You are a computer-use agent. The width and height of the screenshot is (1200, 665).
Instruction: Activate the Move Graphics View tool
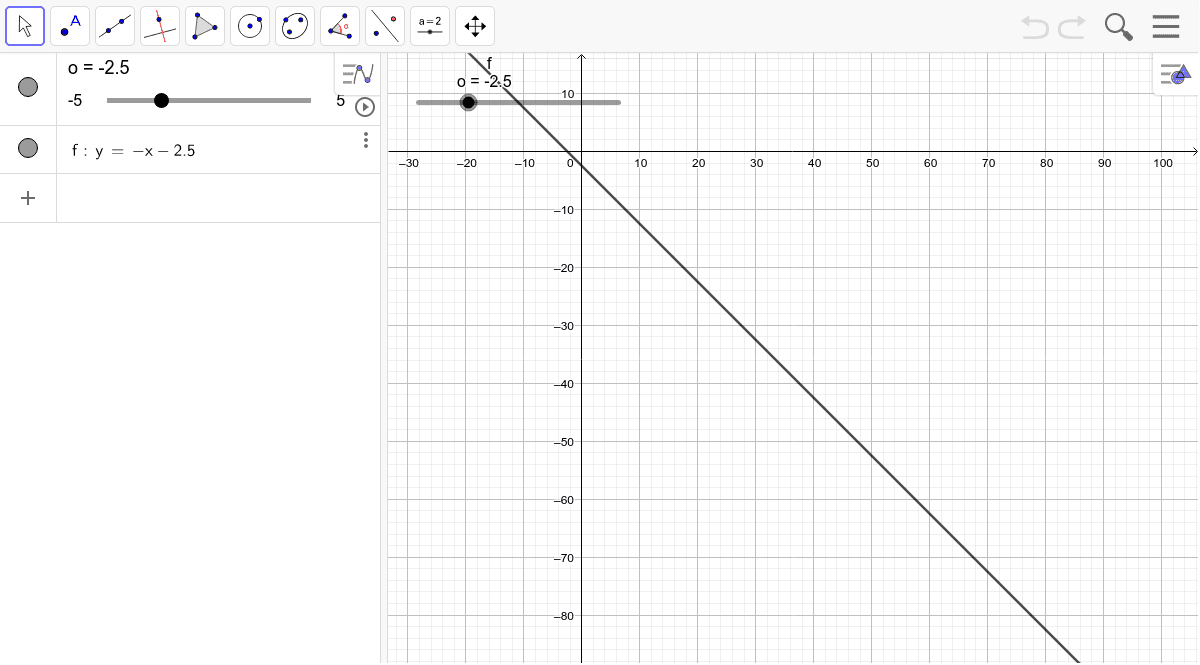tap(474, 26)
